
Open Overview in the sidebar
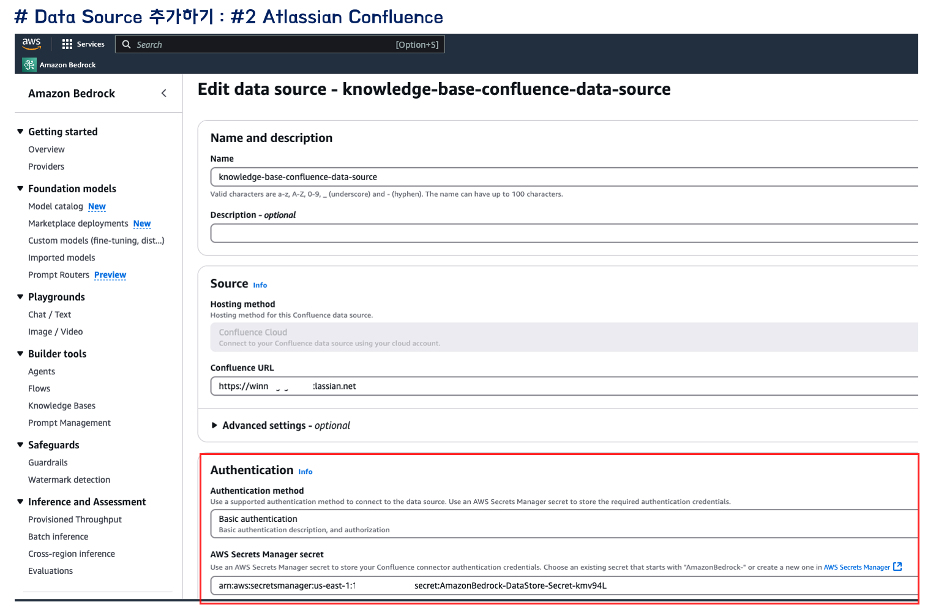coord(47,149)
